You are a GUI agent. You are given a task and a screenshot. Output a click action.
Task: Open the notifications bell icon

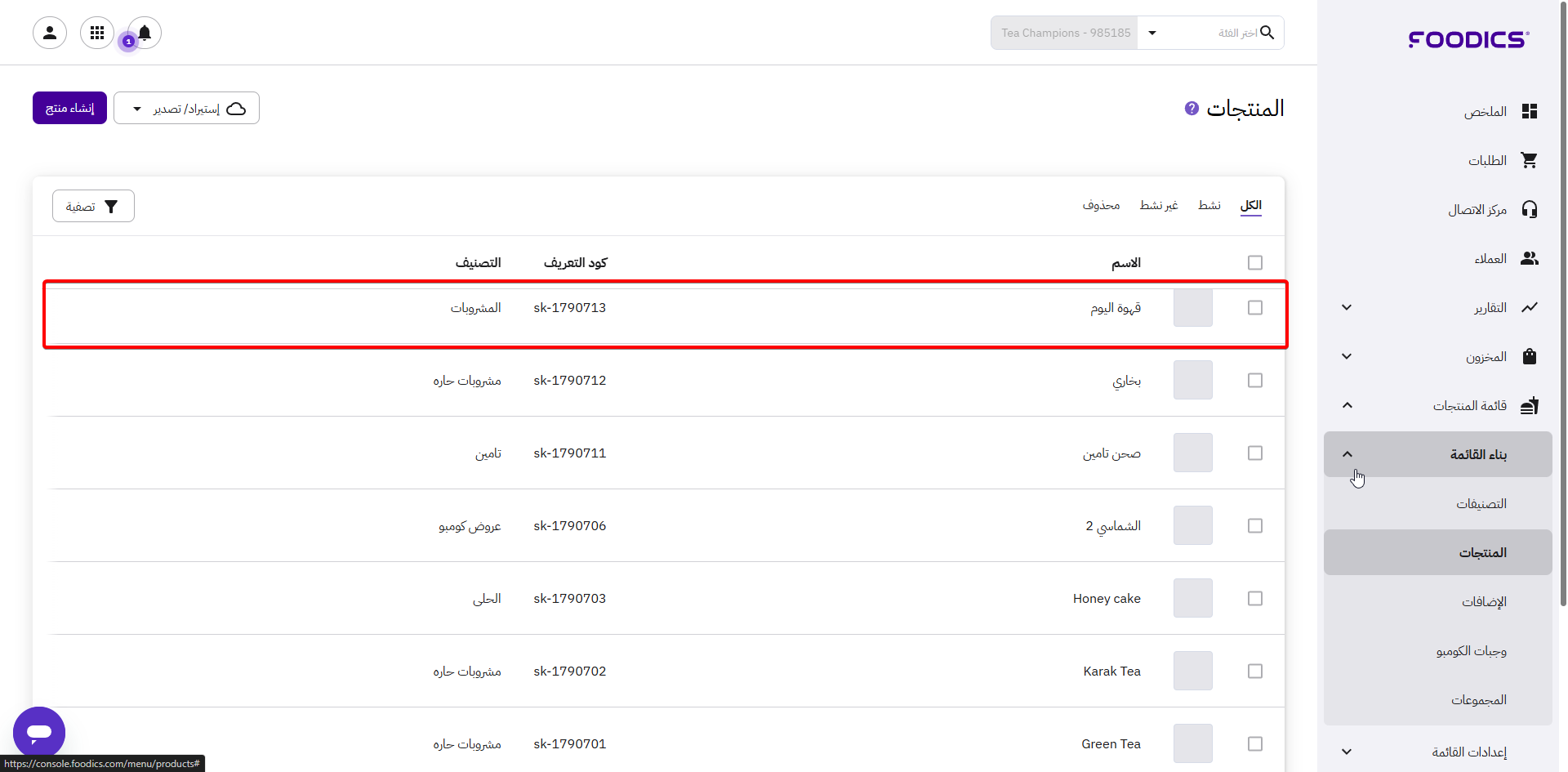tap(145, 33)
